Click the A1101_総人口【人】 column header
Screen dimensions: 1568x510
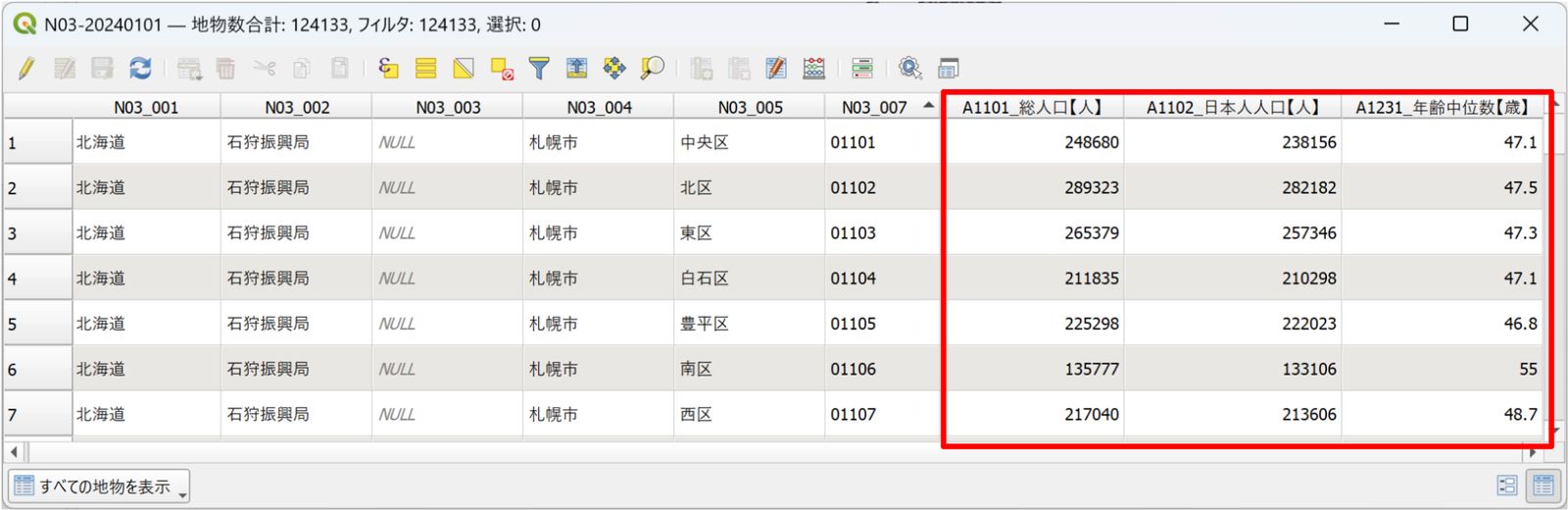[1033, 107]
